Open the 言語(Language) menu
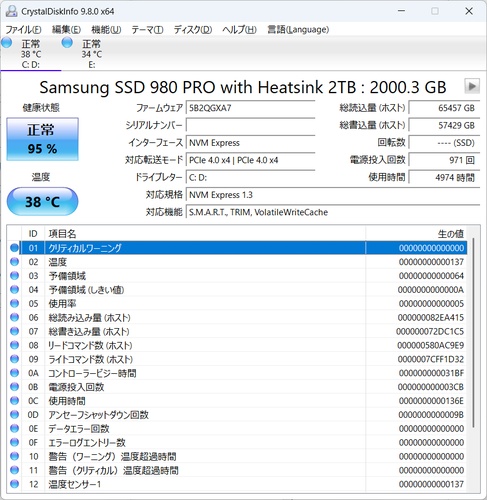The height and width of the screenshot is (500, 487). 298,30
